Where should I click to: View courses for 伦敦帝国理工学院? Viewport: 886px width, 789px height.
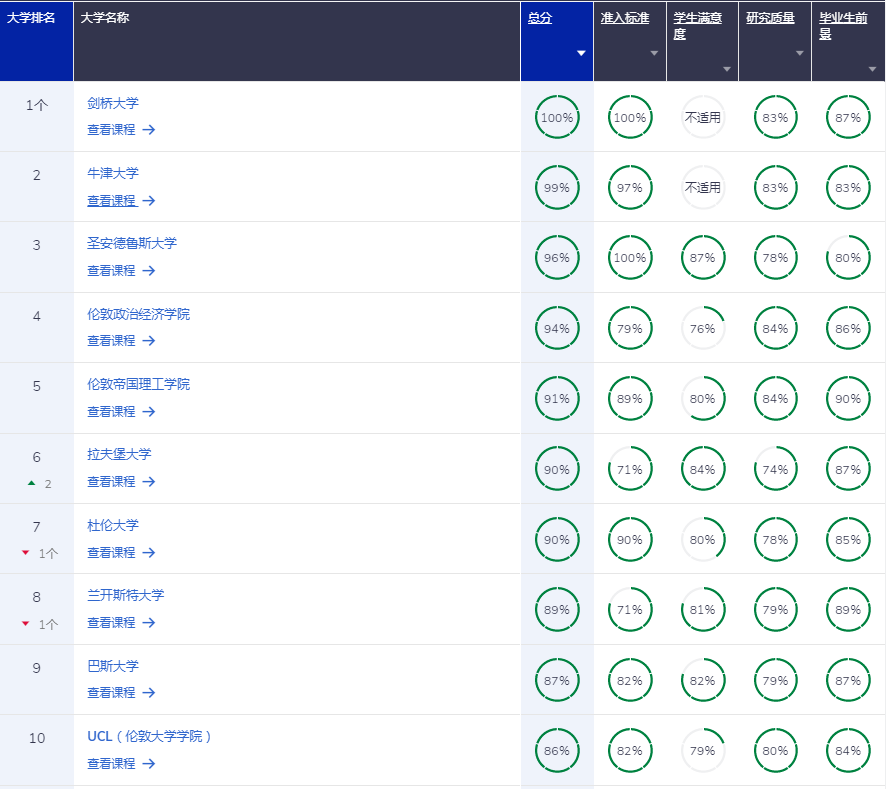pos(121,411)
